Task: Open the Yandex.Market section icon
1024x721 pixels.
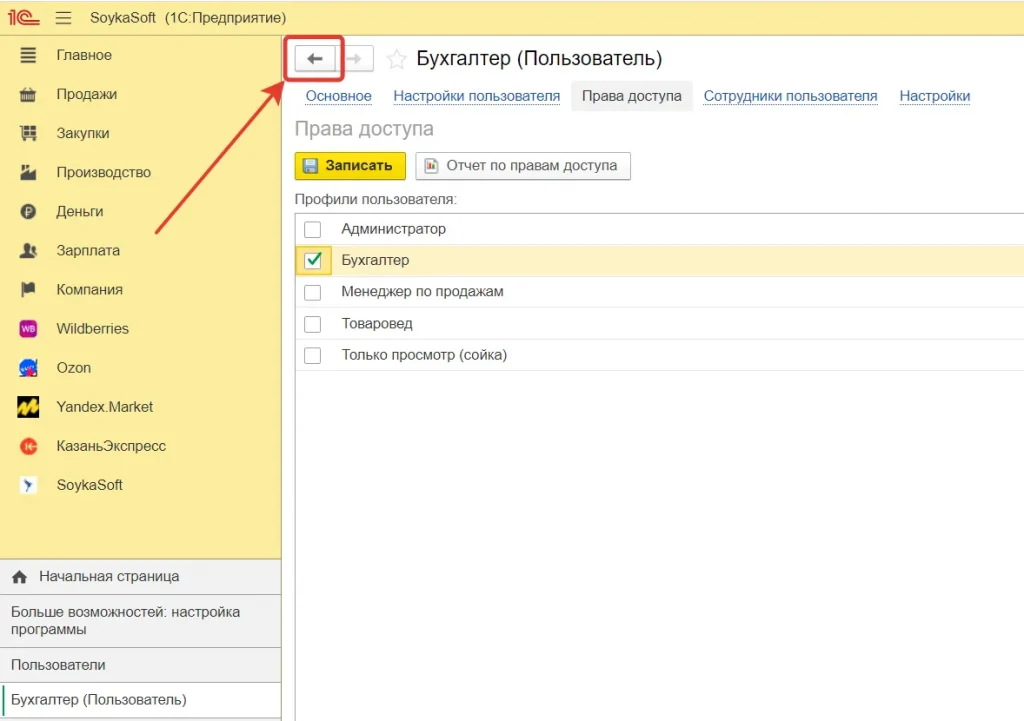Action: [28, 407]
